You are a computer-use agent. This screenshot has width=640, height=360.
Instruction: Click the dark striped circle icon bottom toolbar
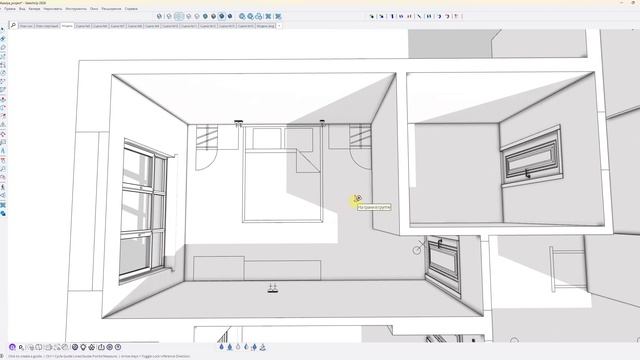coord(75,347)
